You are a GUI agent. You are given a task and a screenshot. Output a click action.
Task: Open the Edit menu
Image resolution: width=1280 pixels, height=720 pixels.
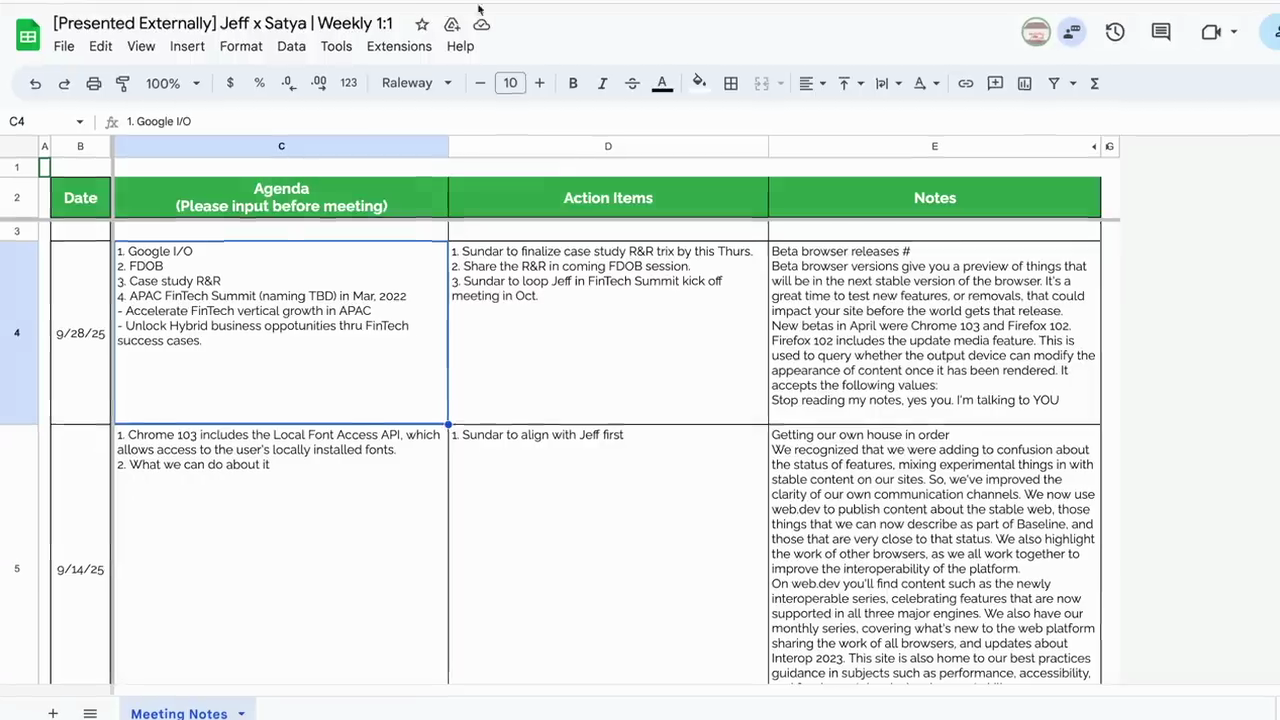pos(100,46)
